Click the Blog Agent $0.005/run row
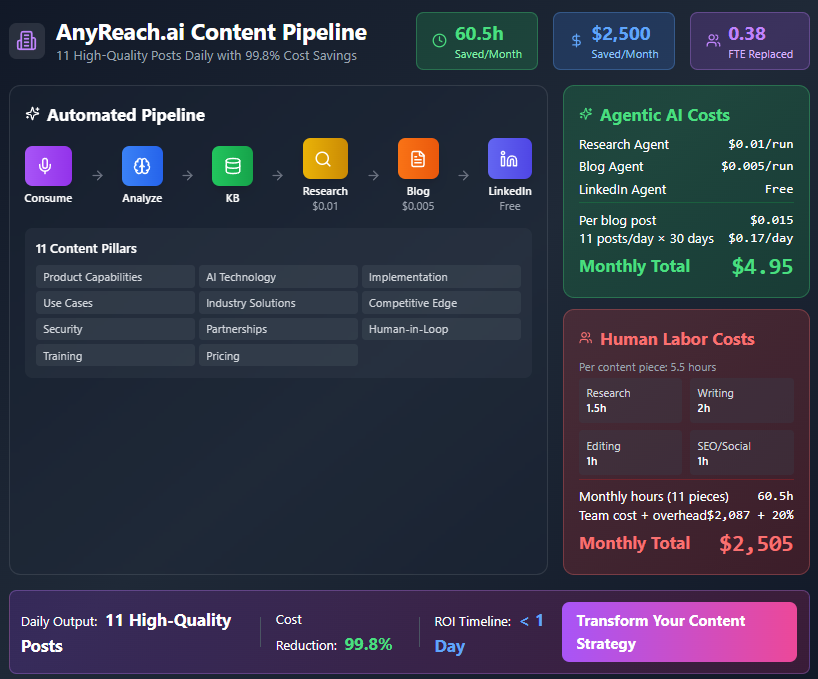The height and width of the screenshot is (679, 818). (686, 166)
